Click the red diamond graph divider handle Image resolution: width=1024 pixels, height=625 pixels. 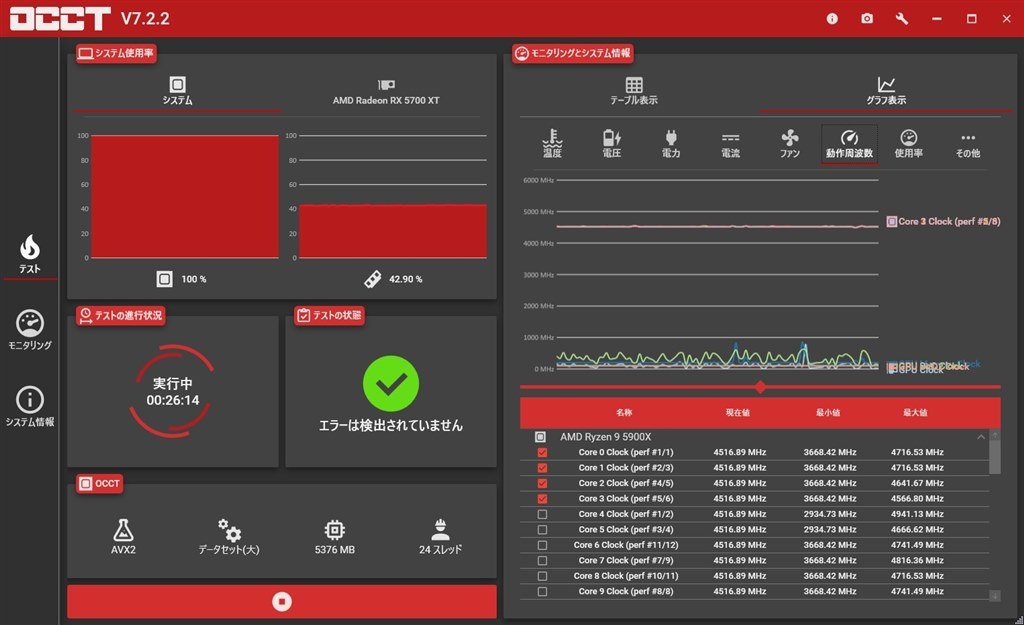[x=760, y=387]
